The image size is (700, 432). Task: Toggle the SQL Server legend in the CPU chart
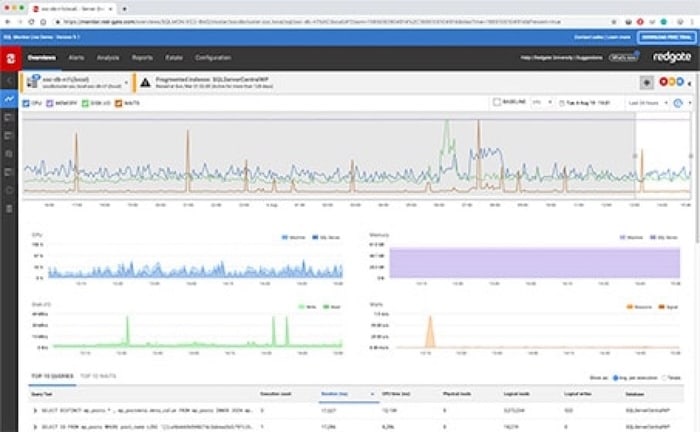[x=326, y=237]
